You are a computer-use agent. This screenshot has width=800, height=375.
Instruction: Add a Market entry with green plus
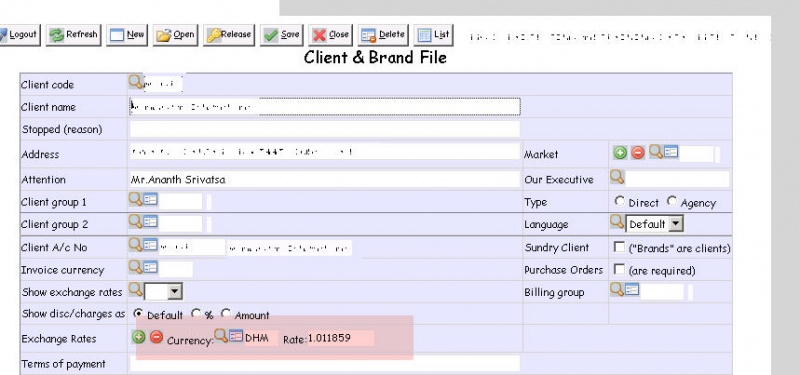coord(620,153)
